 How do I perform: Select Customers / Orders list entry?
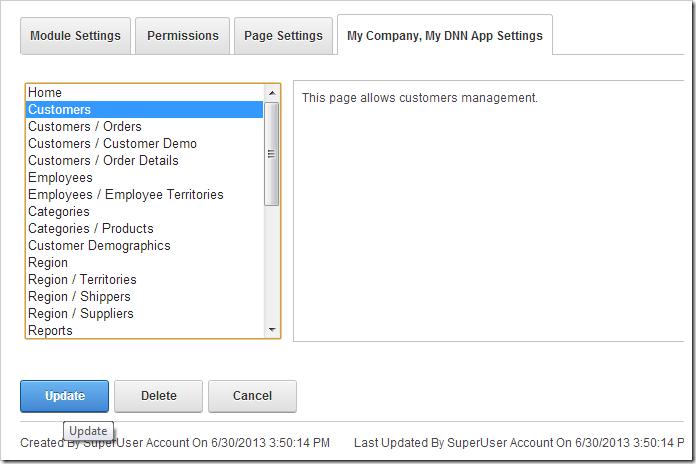[x=145, y=127]
